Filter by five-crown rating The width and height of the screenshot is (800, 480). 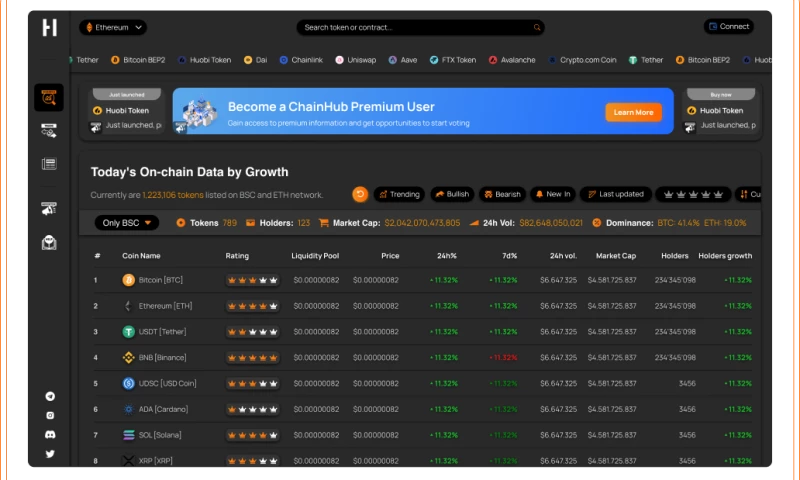(x=693, y=194)
